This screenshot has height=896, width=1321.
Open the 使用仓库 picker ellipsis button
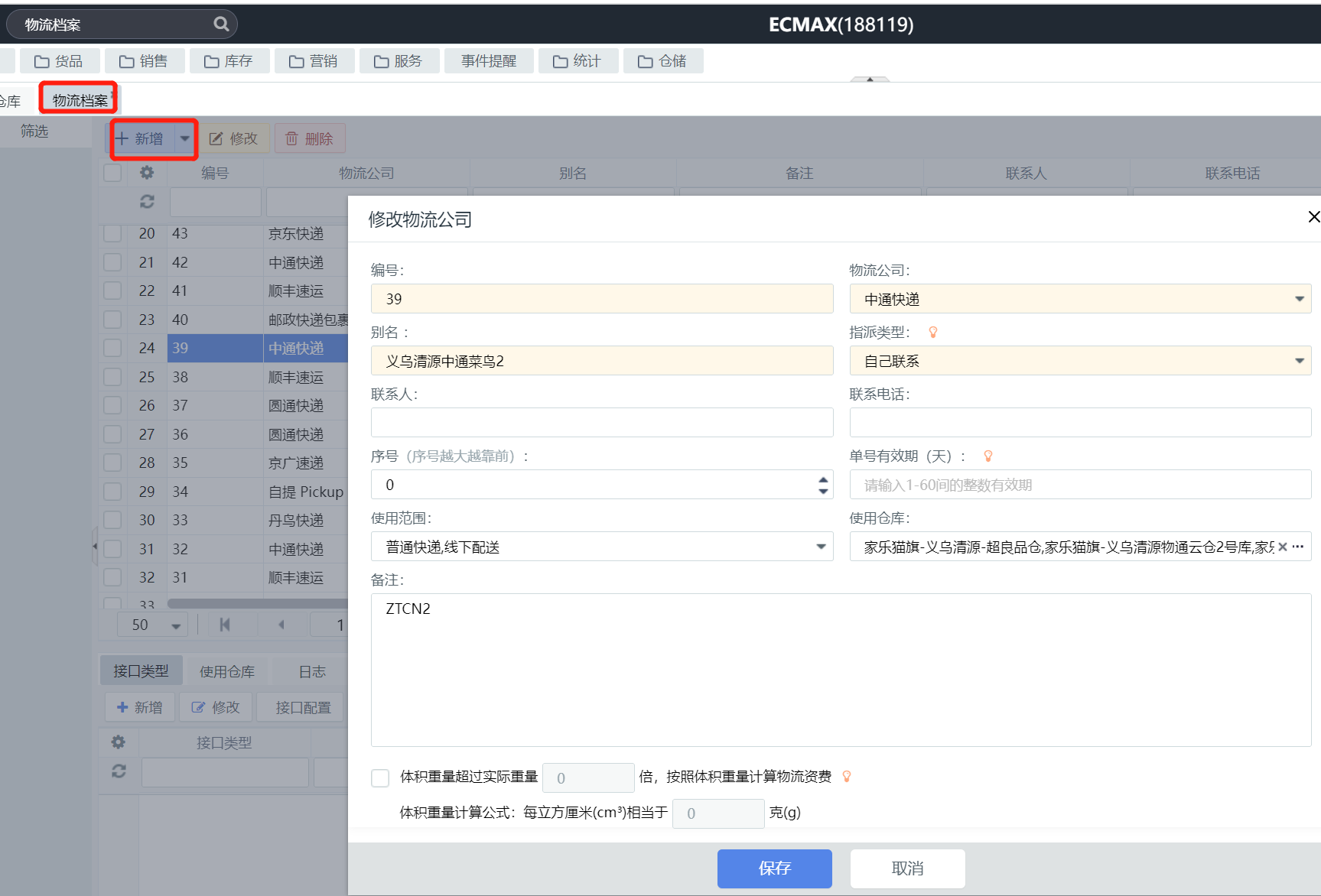(1298, 547)
